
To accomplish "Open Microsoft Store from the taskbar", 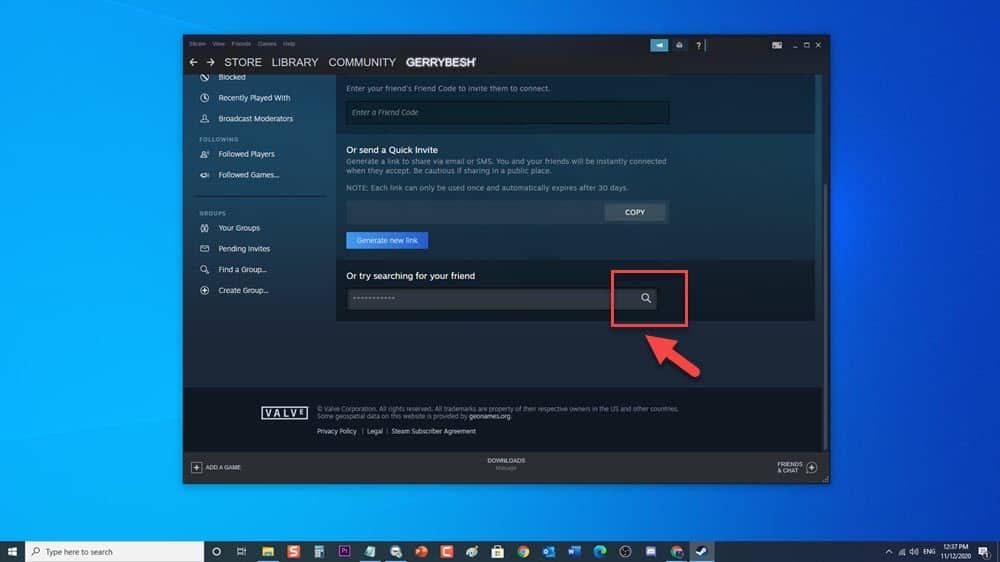I will (x=497, y=552).
